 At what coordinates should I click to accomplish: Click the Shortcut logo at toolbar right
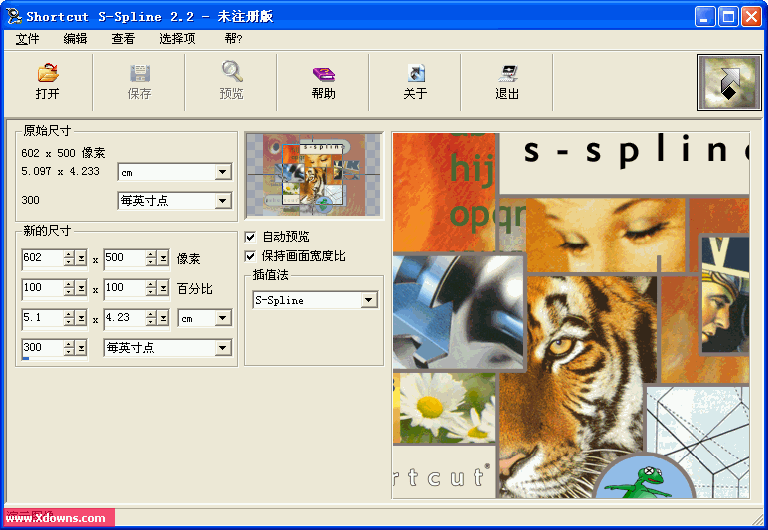click(x=729, y=82)
